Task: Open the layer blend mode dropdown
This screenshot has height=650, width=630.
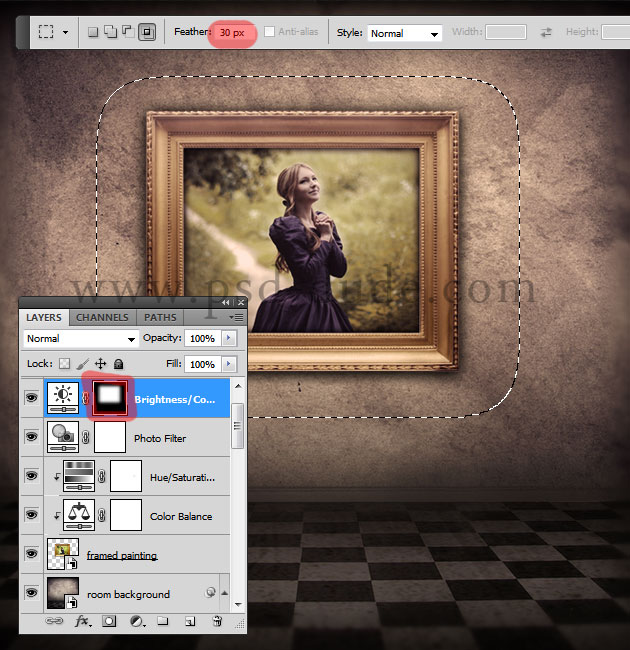Action: click(x=81, y=339)
